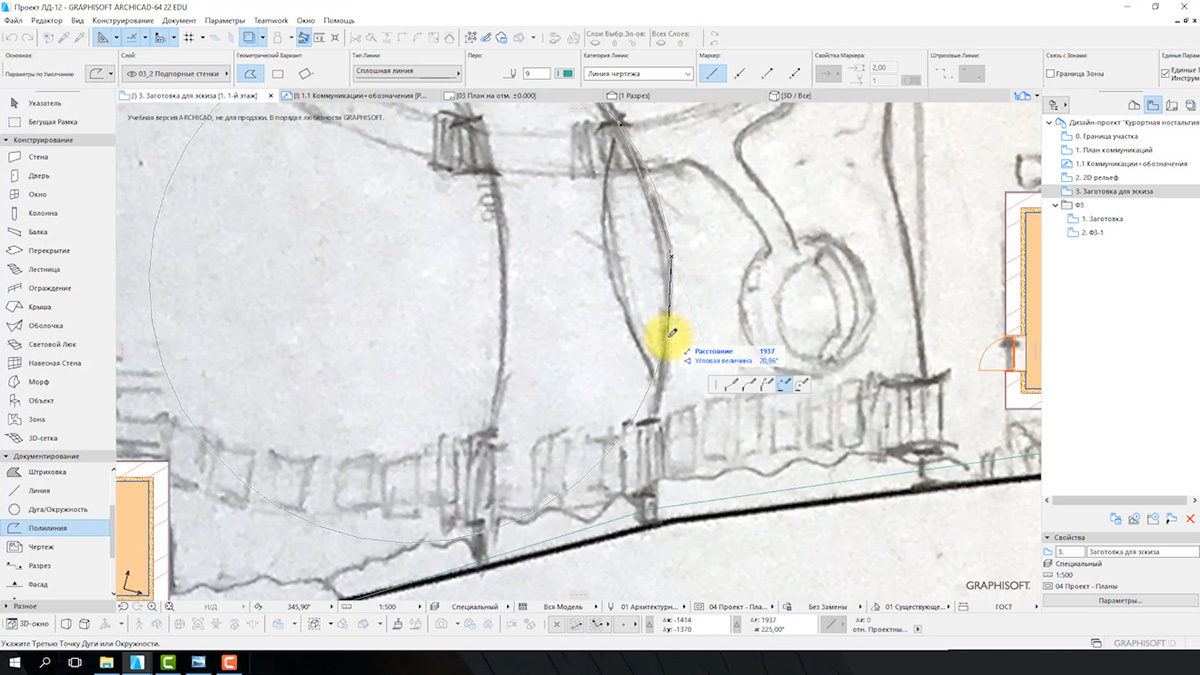Click the pen number field showing 9
1200x675 pixels.
[x=537, y=74]
